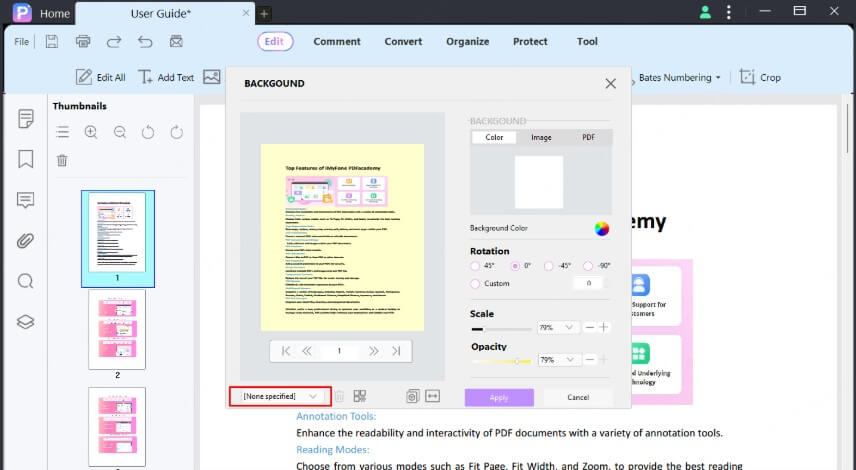Rotate thumbnail counterclockwise
Image resolution: width=856 pixels, height=470 pixels.
(x=148, y=132)
